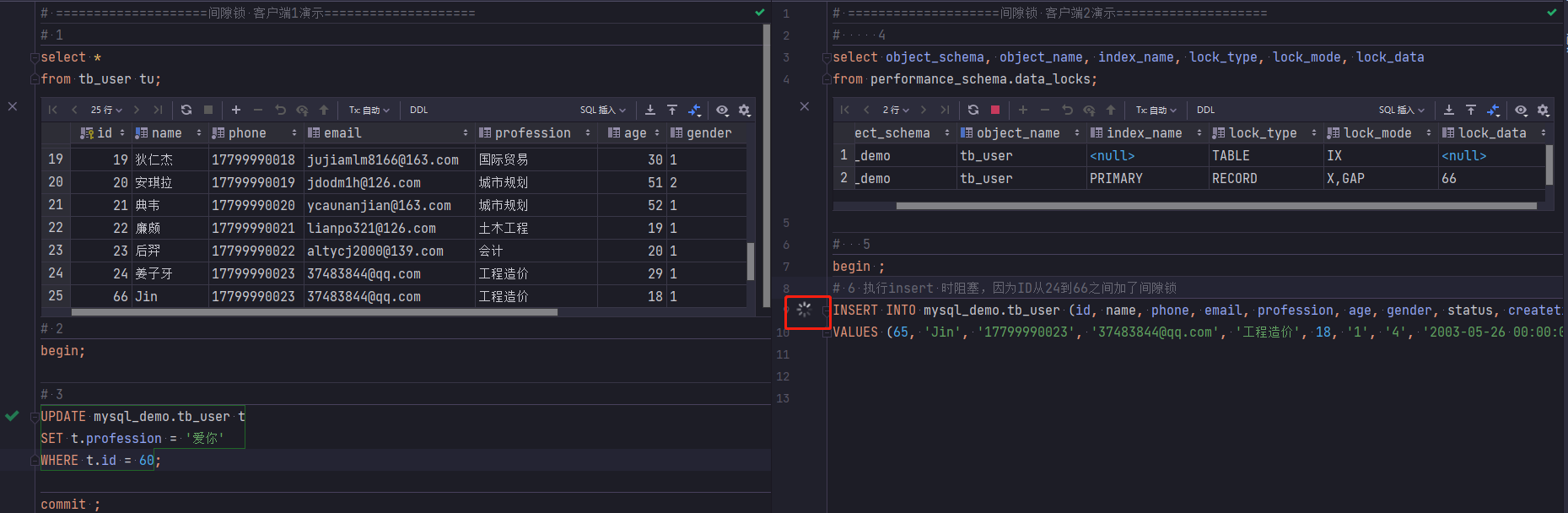Open the Tx 自动 dropdown in client 2
Viewport: 1568px width, 513px height.
(x=1156, y=110)
